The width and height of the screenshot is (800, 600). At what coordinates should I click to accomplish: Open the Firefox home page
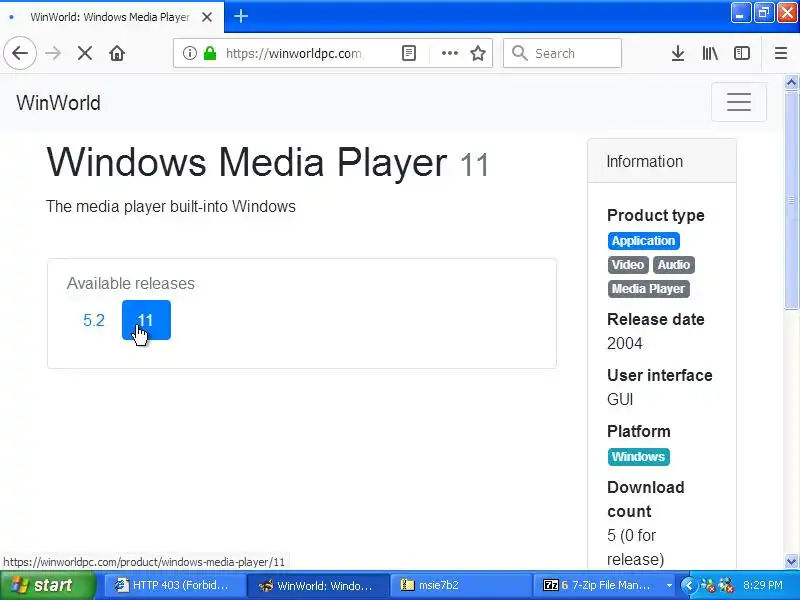[x=117, y=53]
